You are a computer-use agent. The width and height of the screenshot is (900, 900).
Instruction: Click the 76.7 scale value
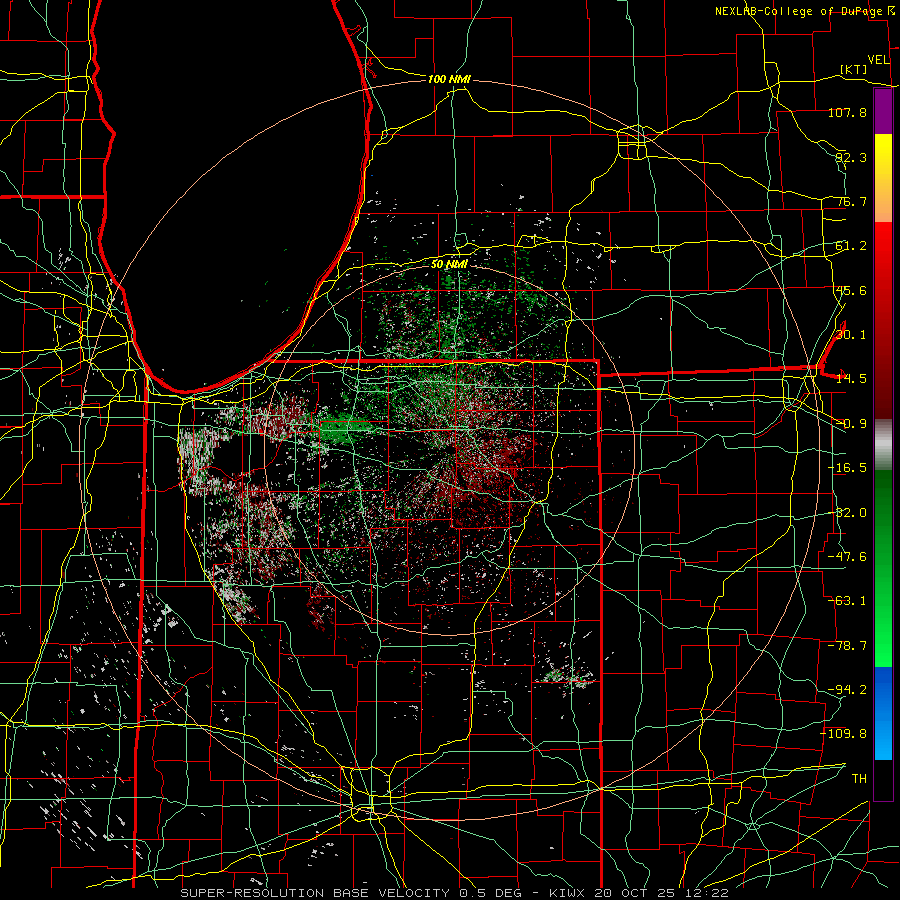pyautogui.click(x=851, y=201)
